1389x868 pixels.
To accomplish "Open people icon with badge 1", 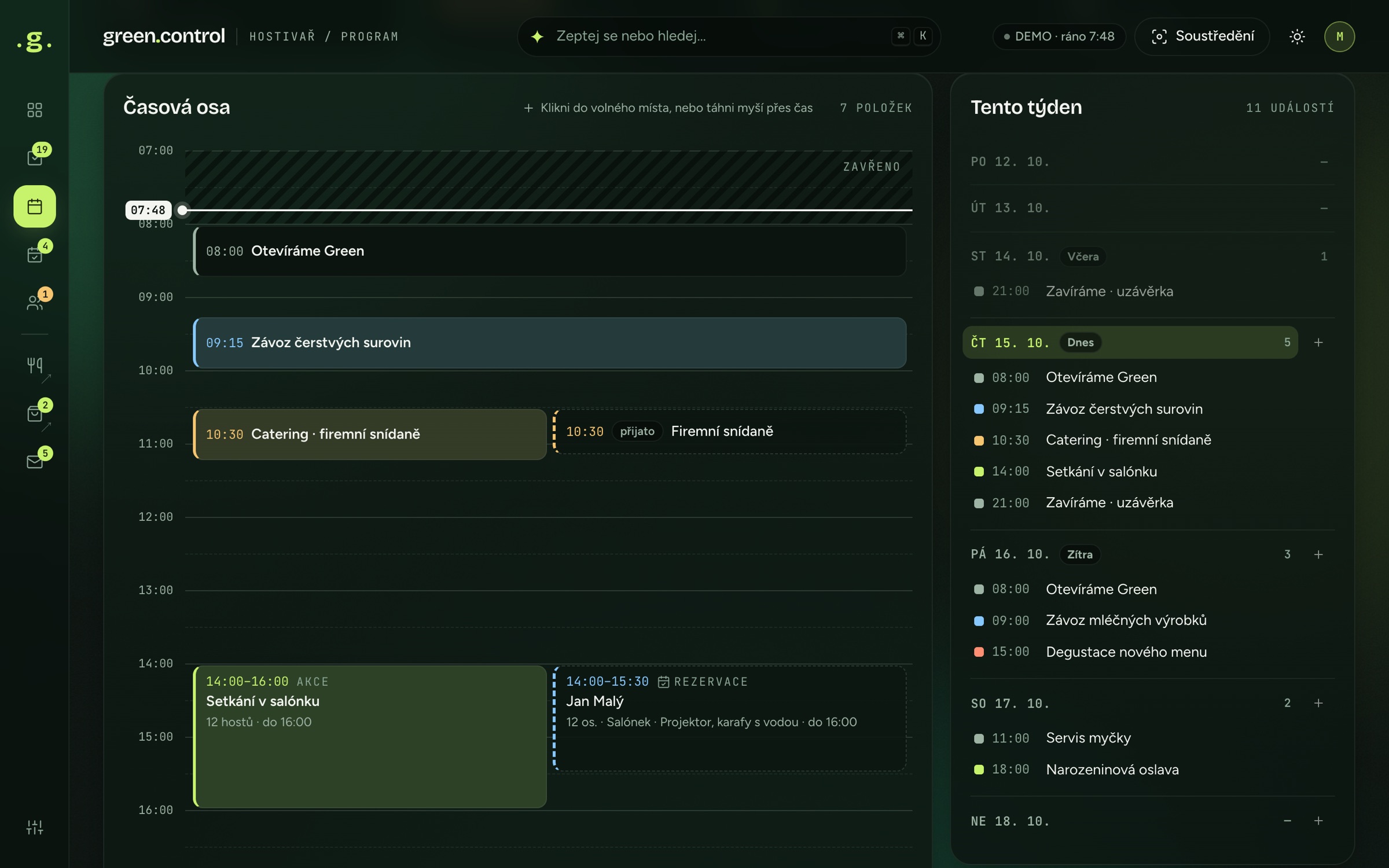I will [x=35, y=303].
